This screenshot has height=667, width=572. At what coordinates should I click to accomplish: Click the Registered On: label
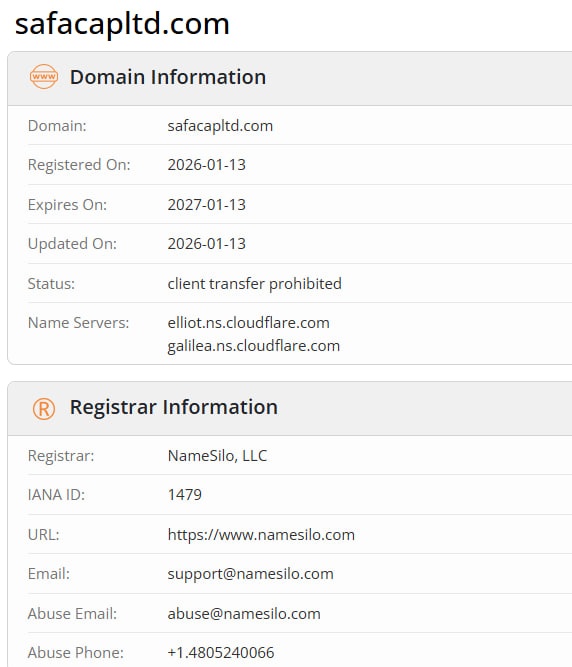[x=79, y=165]
